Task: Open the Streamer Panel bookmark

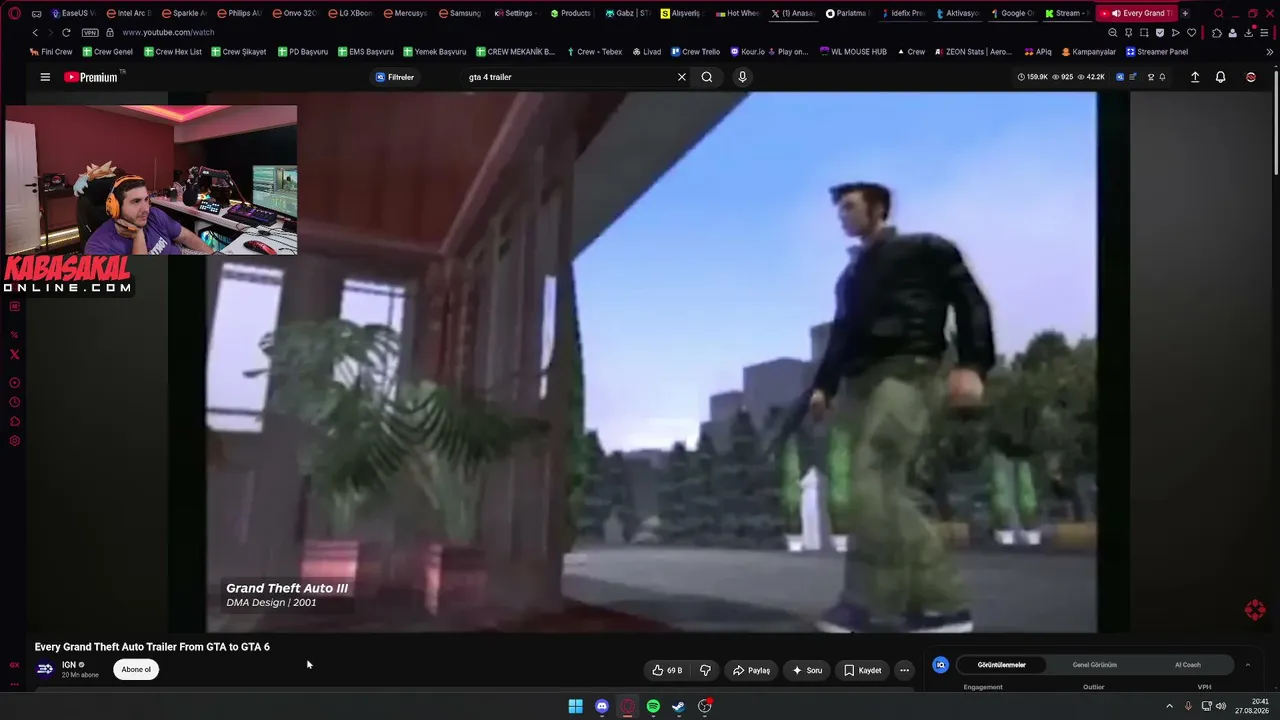Action: pyautogui.click(x=1157, y=51)
